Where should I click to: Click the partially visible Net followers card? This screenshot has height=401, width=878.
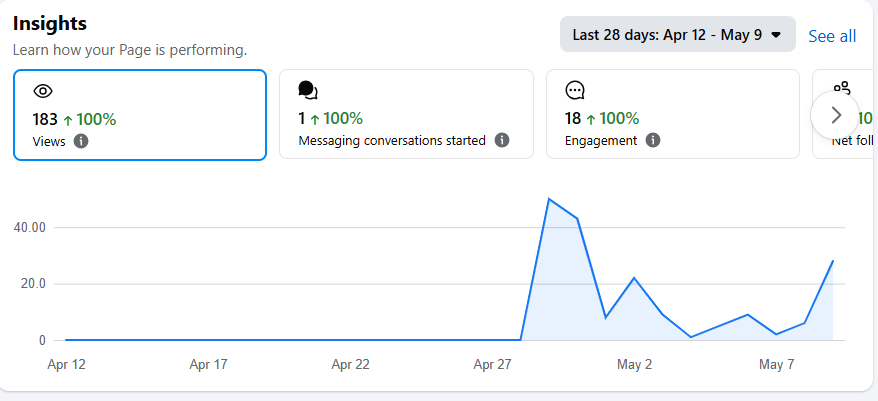[844, 114]
